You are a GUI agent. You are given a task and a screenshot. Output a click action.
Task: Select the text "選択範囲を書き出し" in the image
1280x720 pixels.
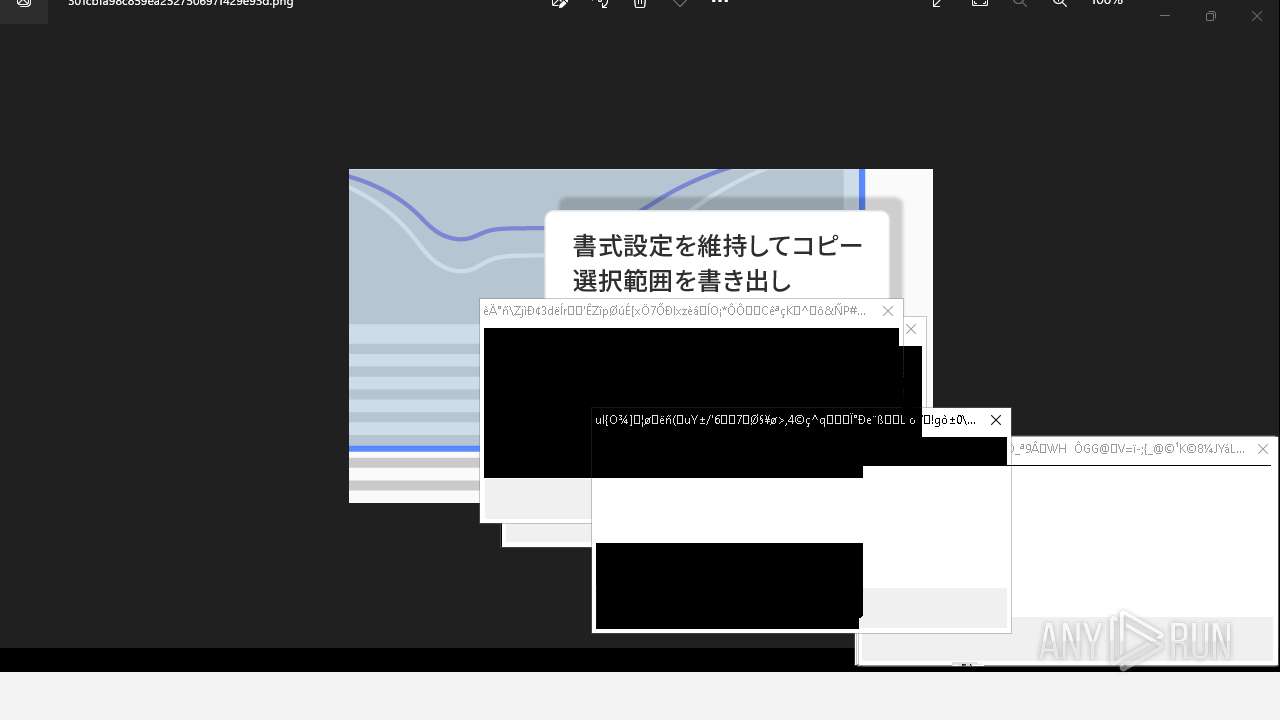682,281
